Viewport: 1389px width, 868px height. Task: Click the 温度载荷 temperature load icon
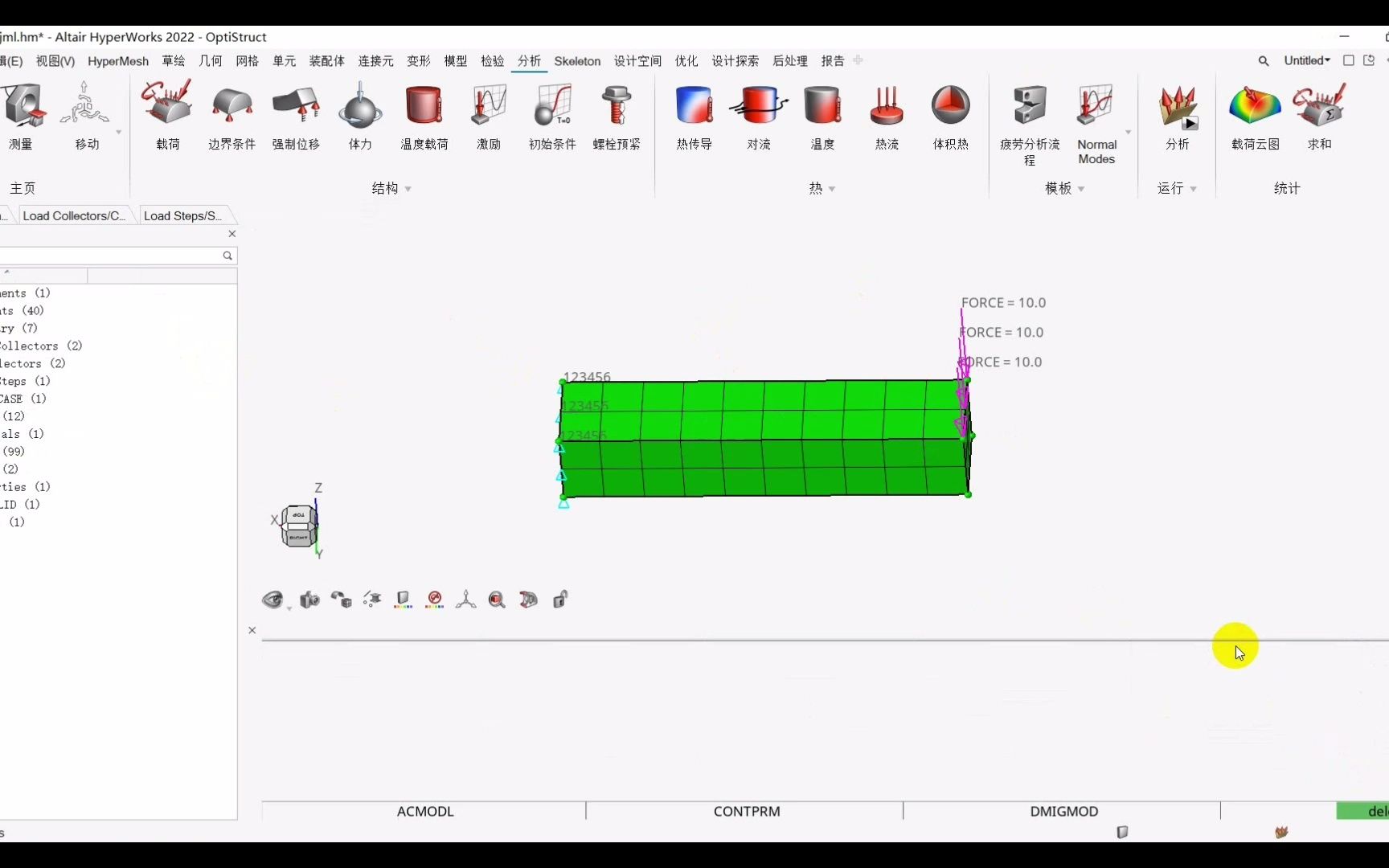(x=424, y=113)
